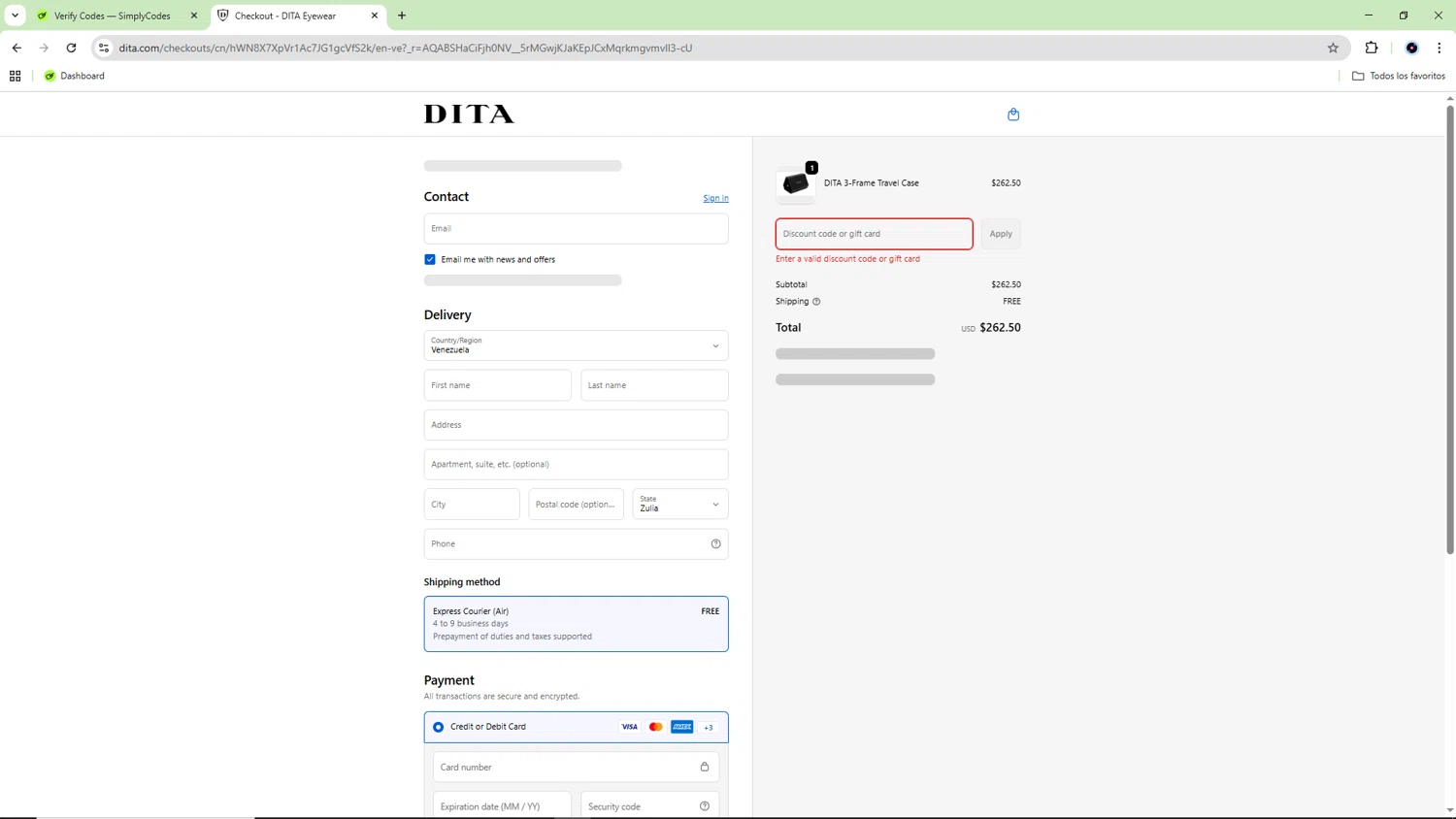Viewport: 1456px width, 819px height.
Task: Click the American Express icon
Action: [x=682, y=727]
